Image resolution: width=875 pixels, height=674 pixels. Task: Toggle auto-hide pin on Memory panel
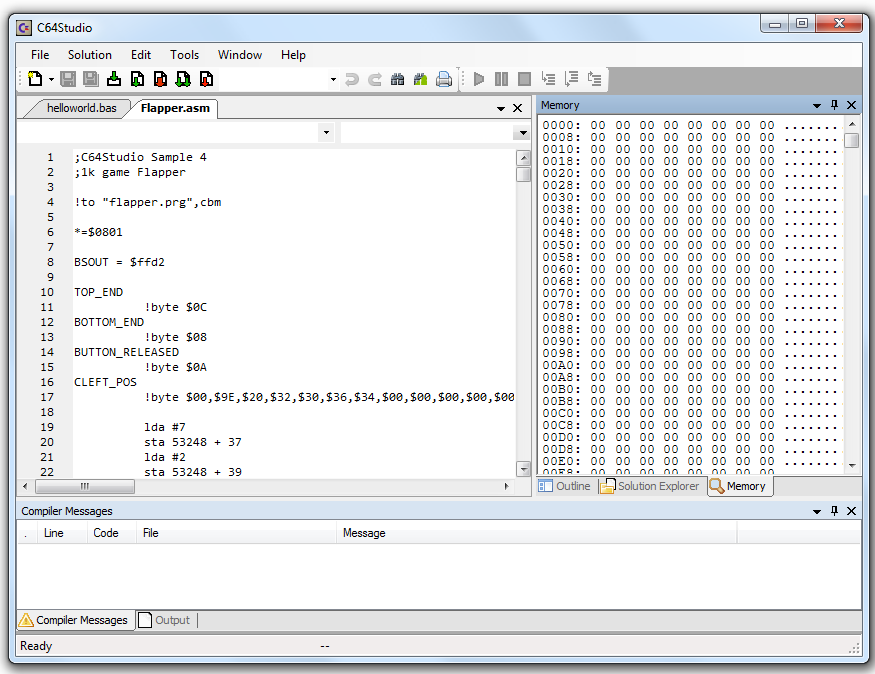[834, 105]
